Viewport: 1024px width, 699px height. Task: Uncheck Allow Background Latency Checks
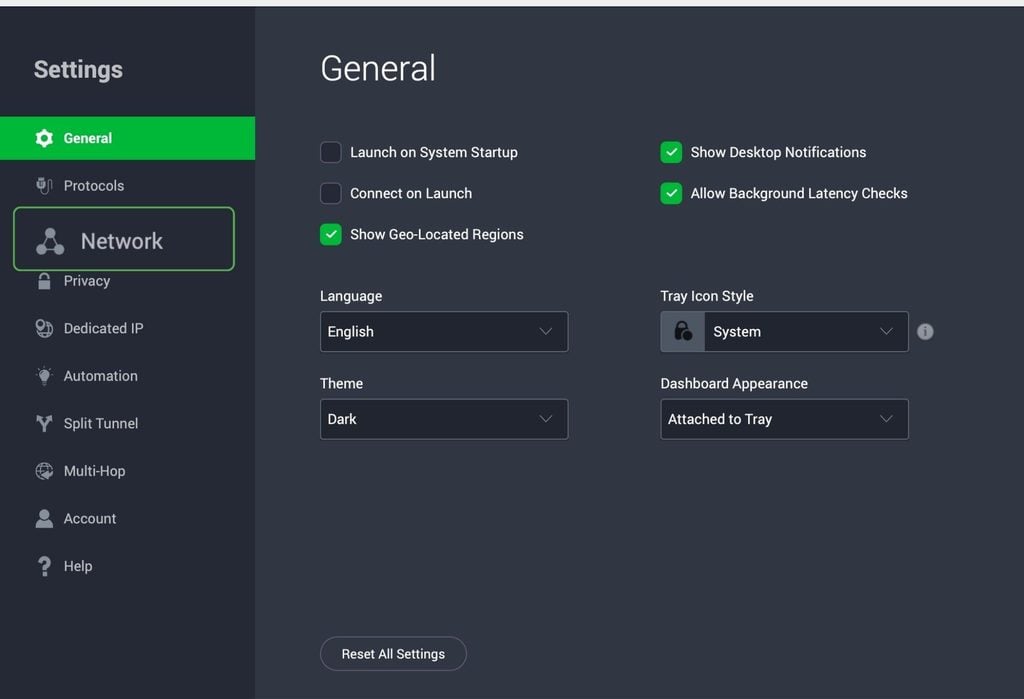[671, 193]
